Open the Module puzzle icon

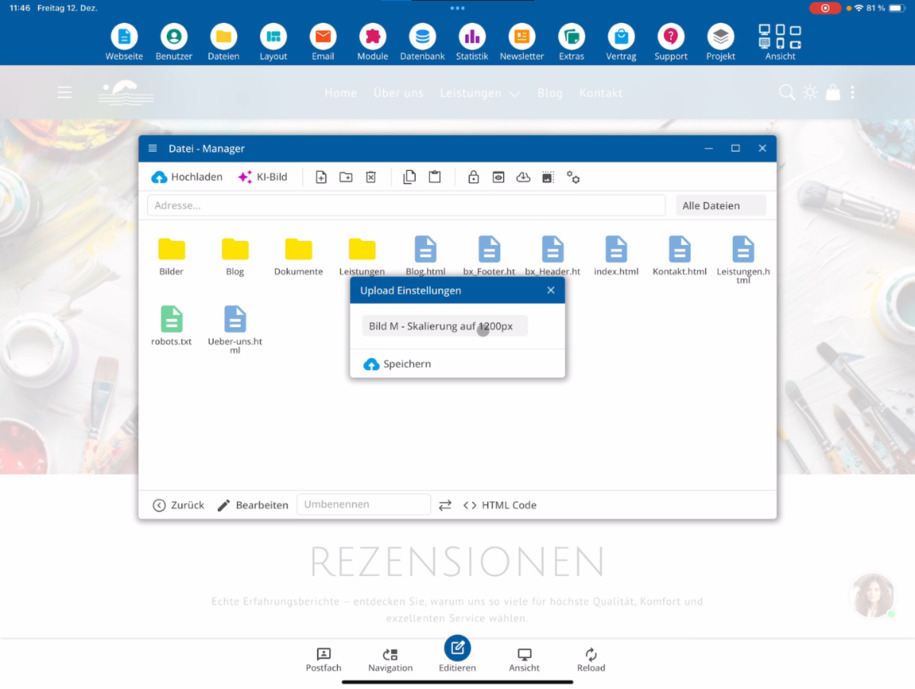point(372,42)
